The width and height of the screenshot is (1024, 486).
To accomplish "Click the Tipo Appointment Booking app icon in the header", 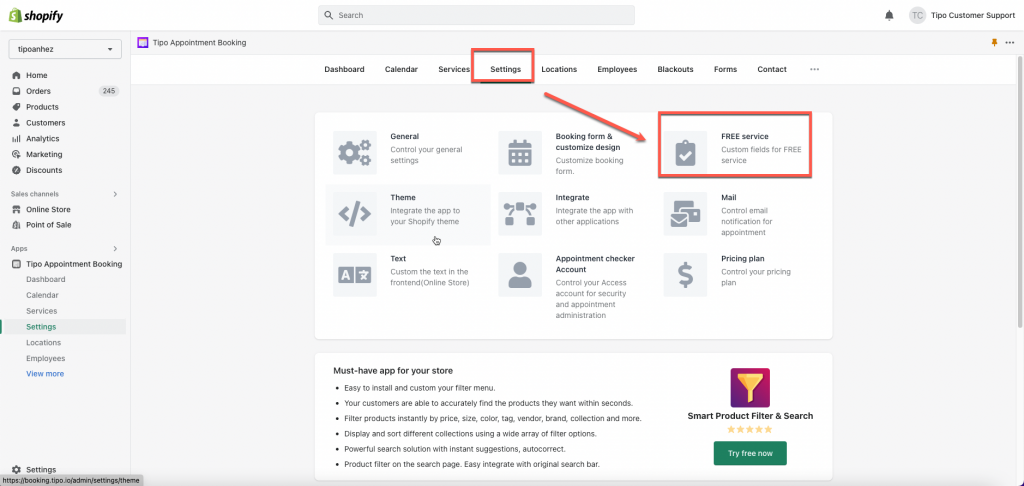I will [x=142, y=42].
